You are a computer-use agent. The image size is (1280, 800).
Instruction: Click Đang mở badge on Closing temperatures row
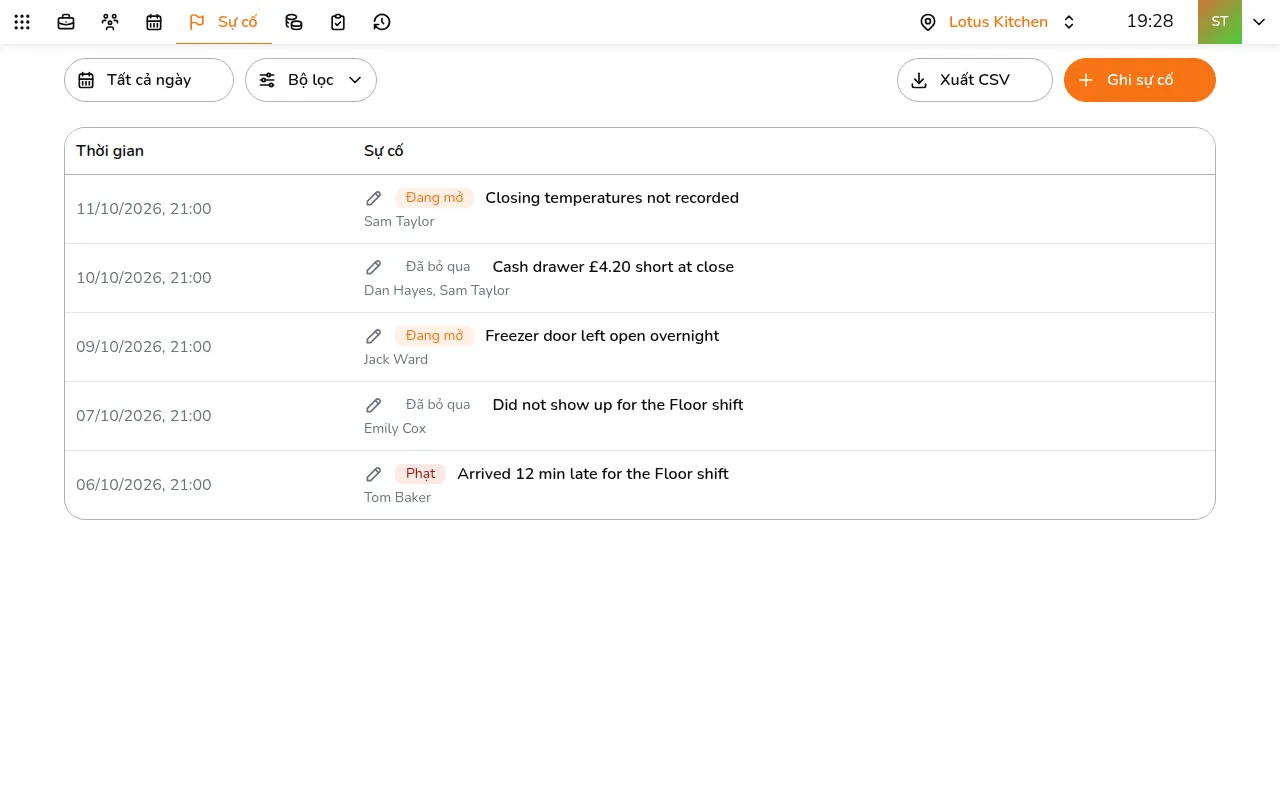click(434, 198)
